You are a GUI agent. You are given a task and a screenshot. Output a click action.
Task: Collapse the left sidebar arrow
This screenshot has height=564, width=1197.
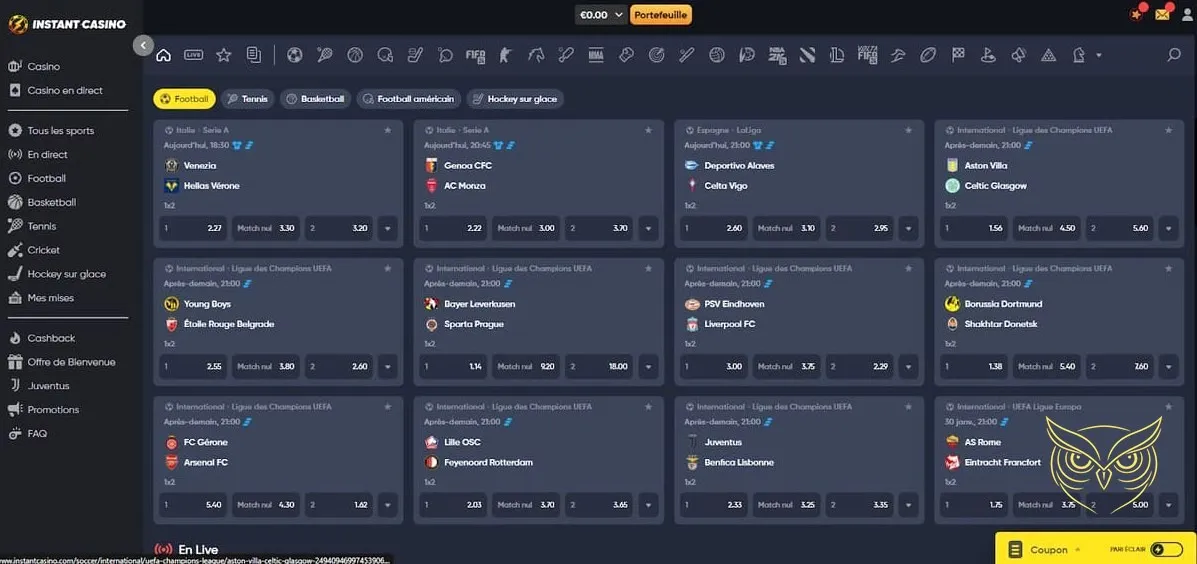[143, 45]
